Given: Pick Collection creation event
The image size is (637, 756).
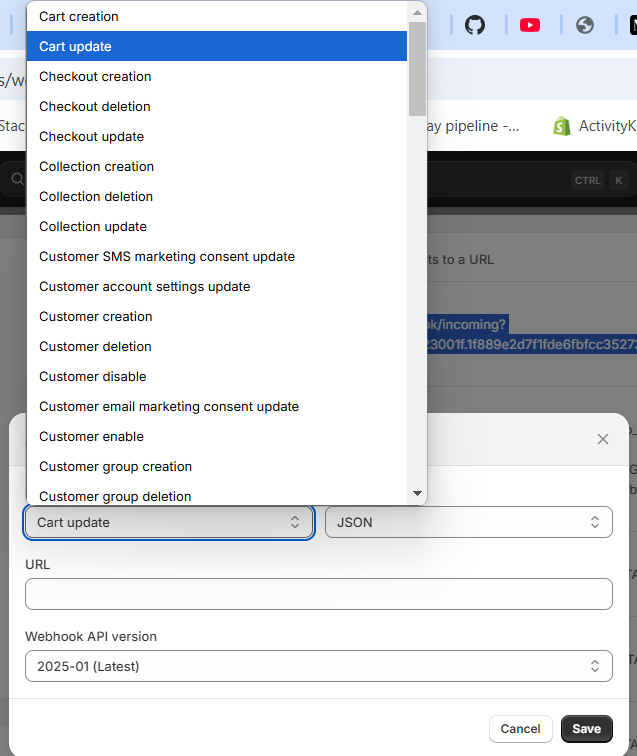Looking at the screenshot, I should tap(217, 166).
